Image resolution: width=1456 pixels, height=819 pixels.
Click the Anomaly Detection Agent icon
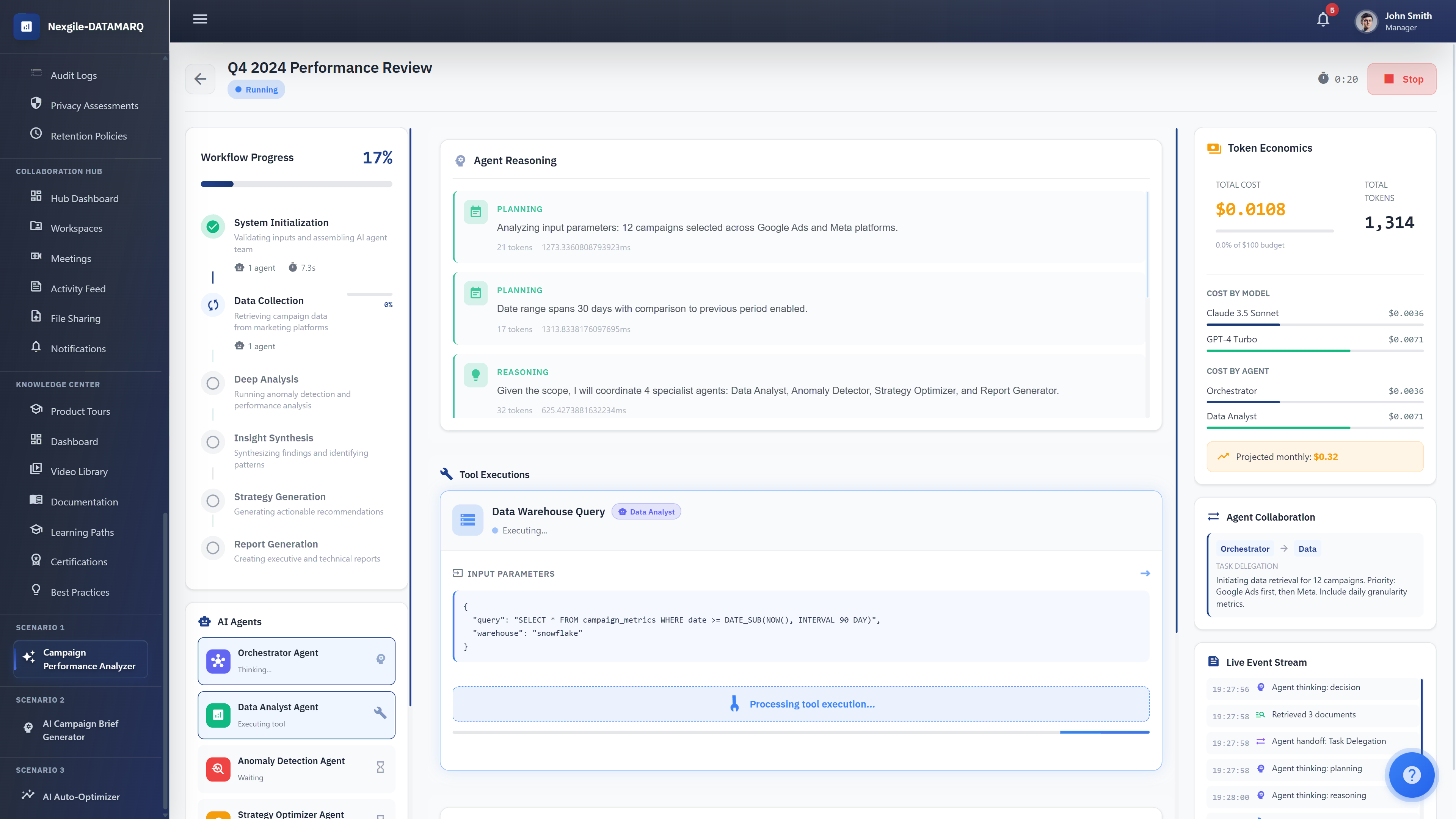[218, 769]
